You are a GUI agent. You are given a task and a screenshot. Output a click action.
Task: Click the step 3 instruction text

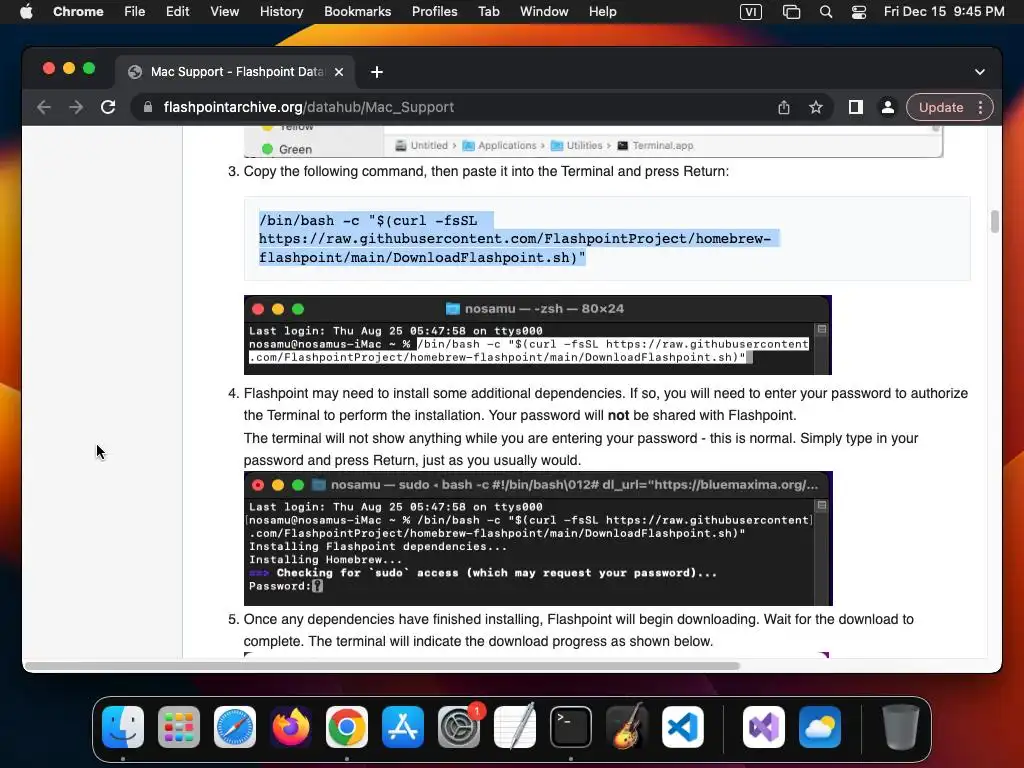[486, 171]
